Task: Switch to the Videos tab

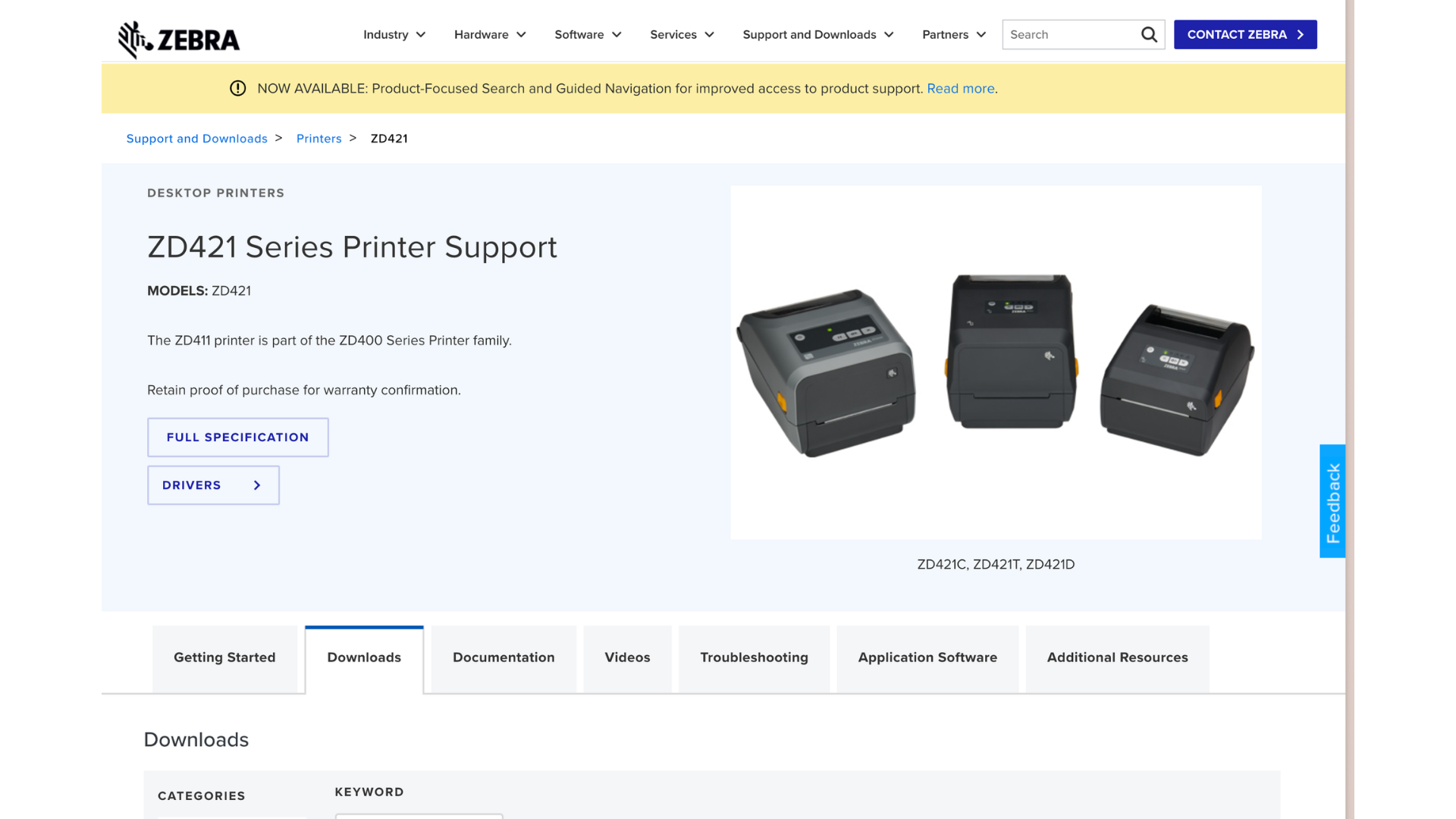Action: 627,658
